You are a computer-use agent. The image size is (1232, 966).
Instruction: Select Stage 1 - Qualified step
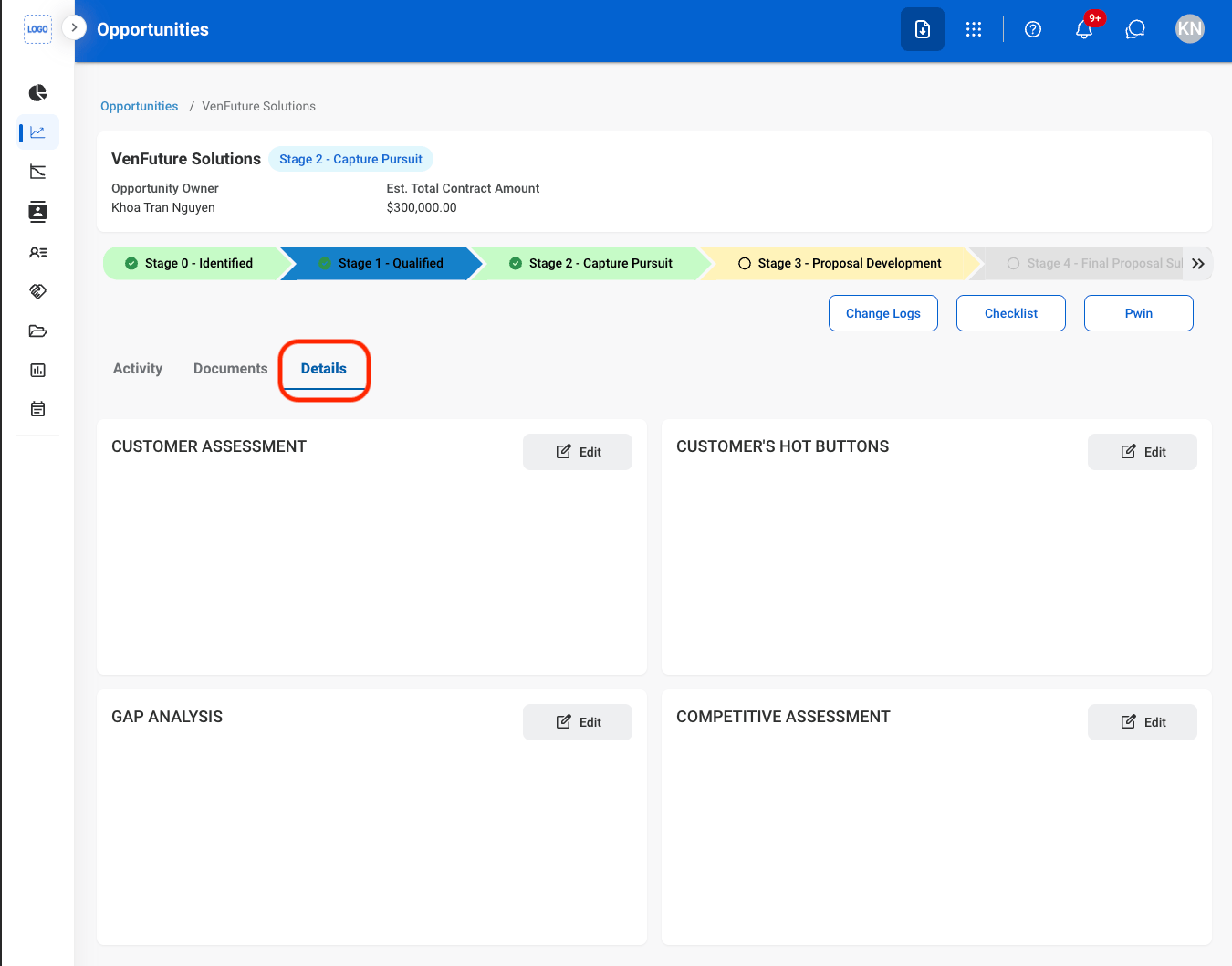click(381, 263)
